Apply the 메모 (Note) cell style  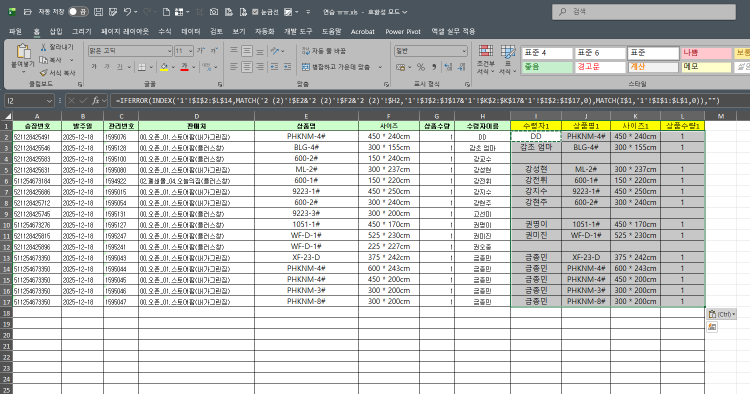706,67
